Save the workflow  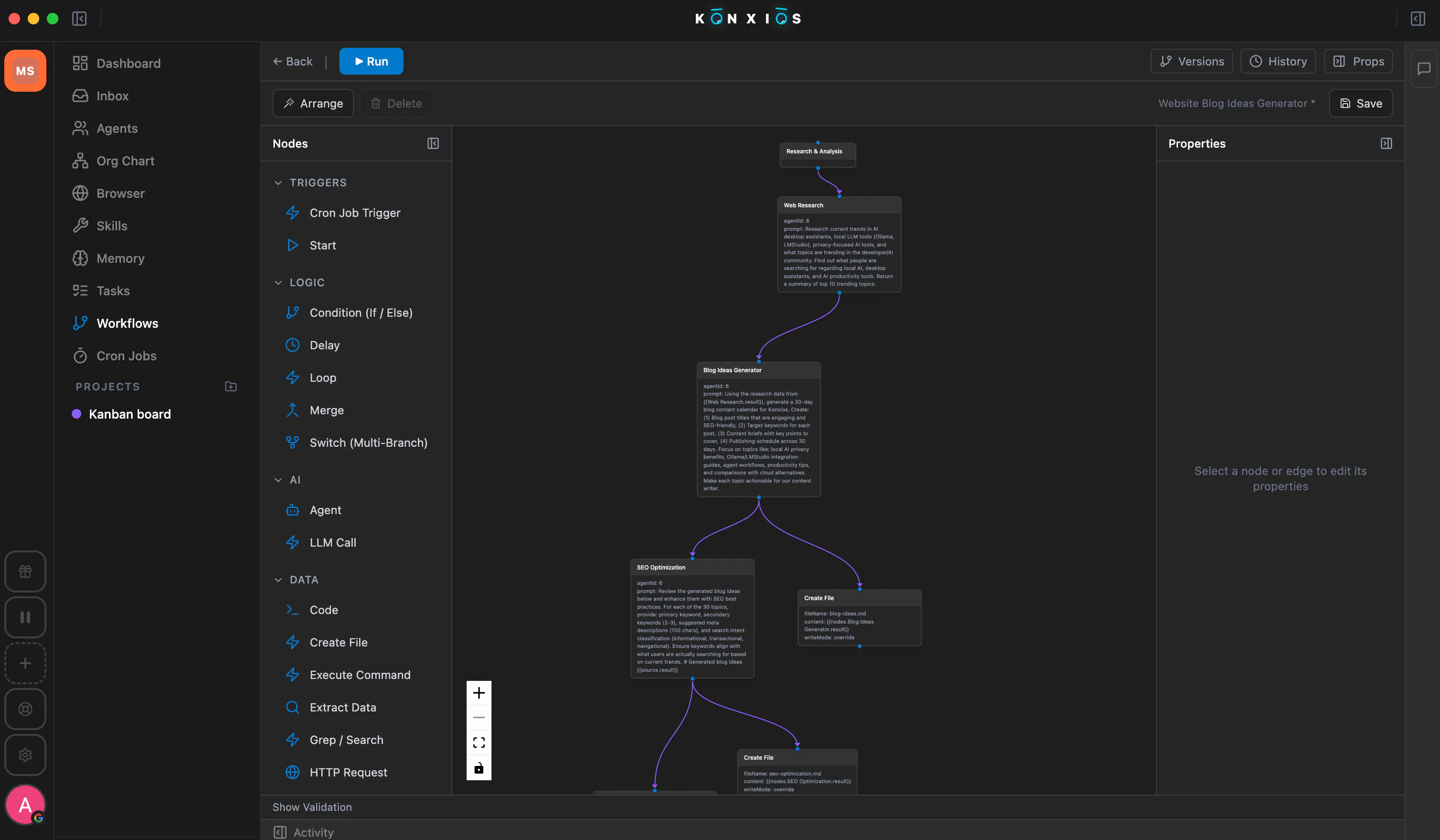click(x=1361, y=103)
